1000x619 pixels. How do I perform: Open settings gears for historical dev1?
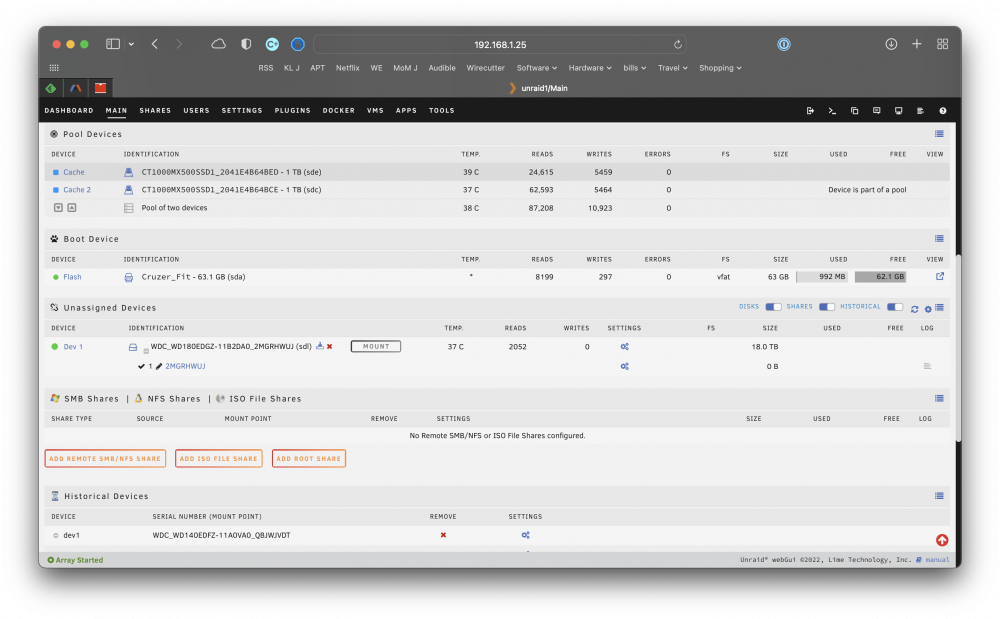[526, 535]
